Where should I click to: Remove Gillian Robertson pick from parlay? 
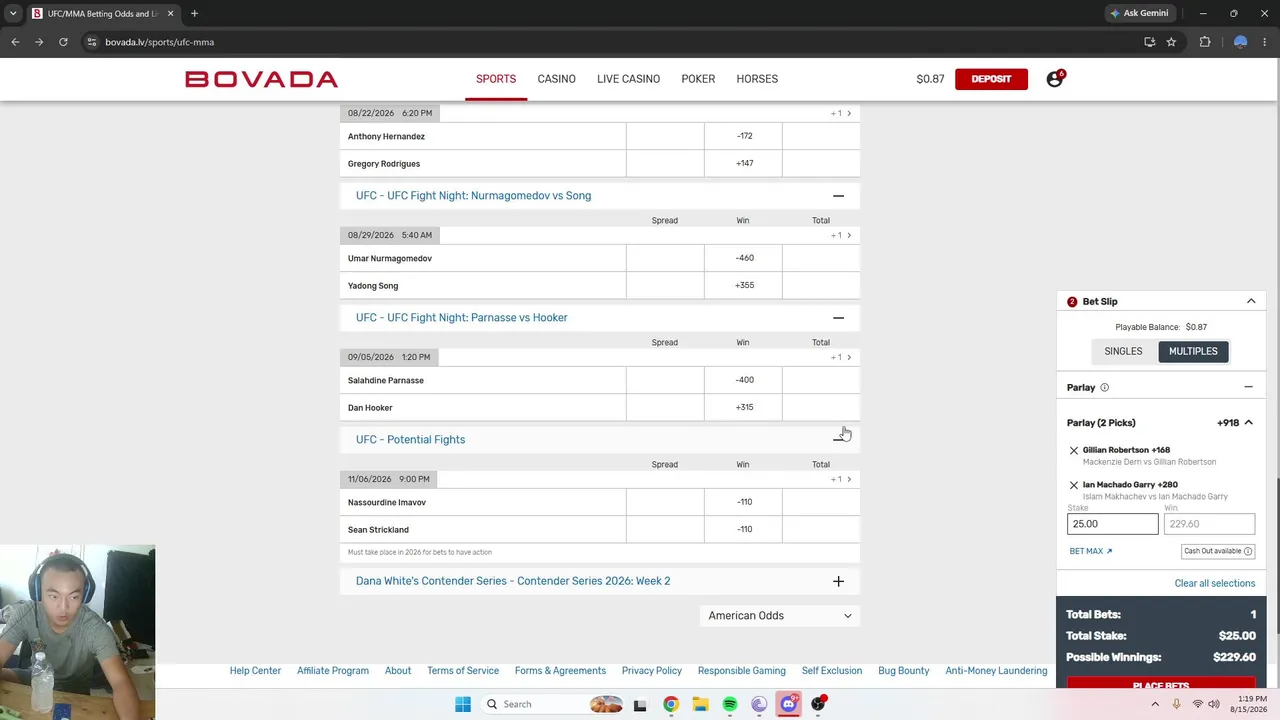point(1074,451)
